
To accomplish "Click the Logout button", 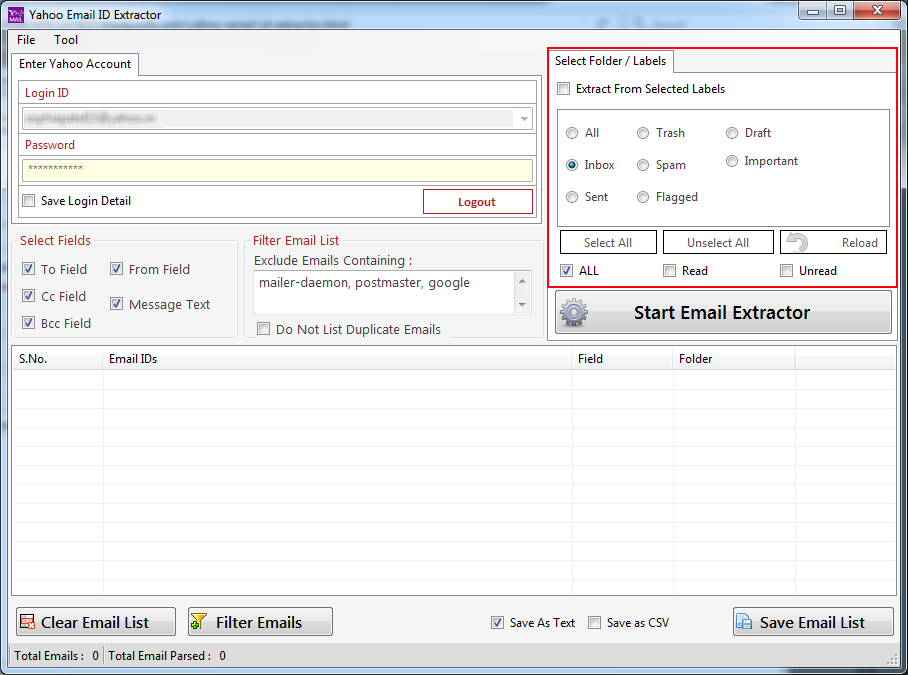I will (478, 201).
